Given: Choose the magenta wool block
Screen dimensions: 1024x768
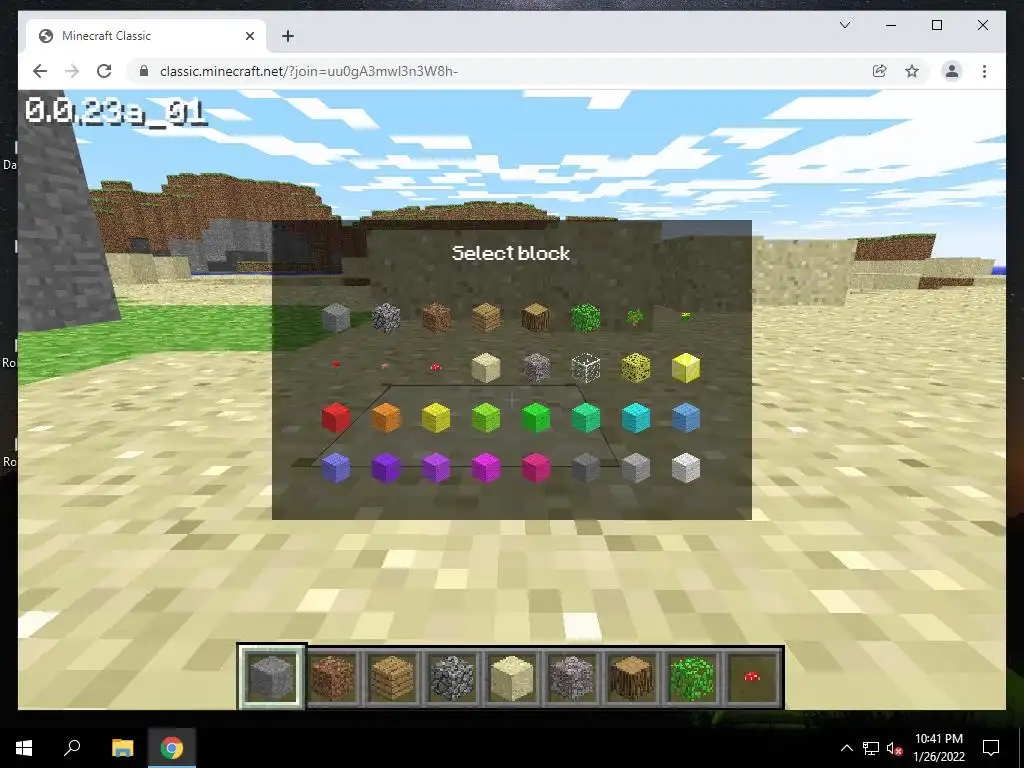Looking at the screenshot, I should pos(486,468).
